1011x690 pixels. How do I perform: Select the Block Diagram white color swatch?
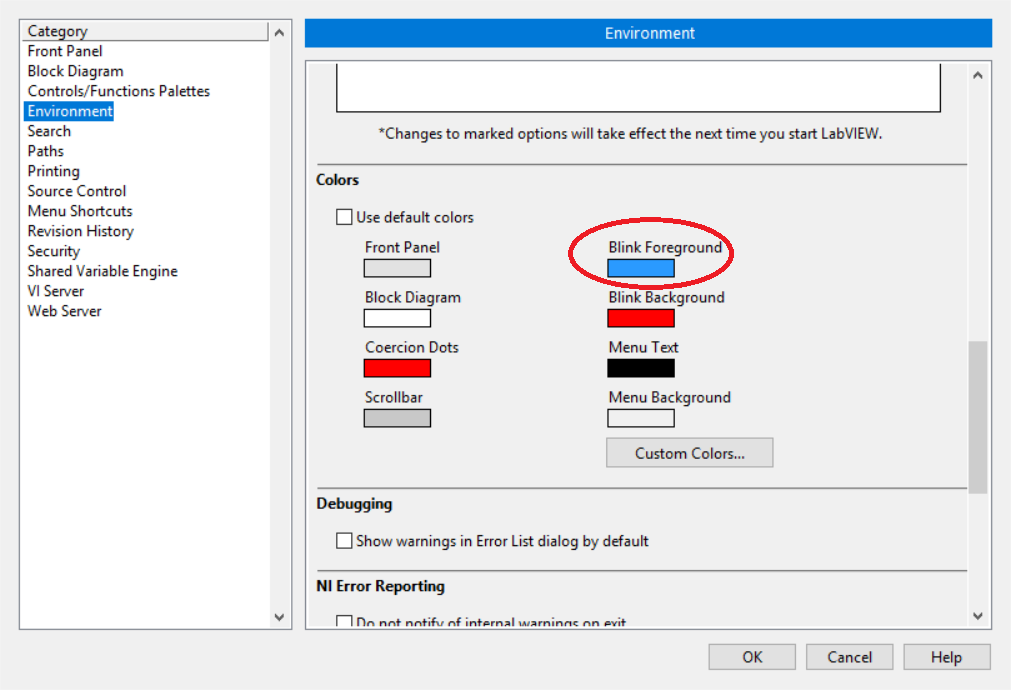pos(397,318)
